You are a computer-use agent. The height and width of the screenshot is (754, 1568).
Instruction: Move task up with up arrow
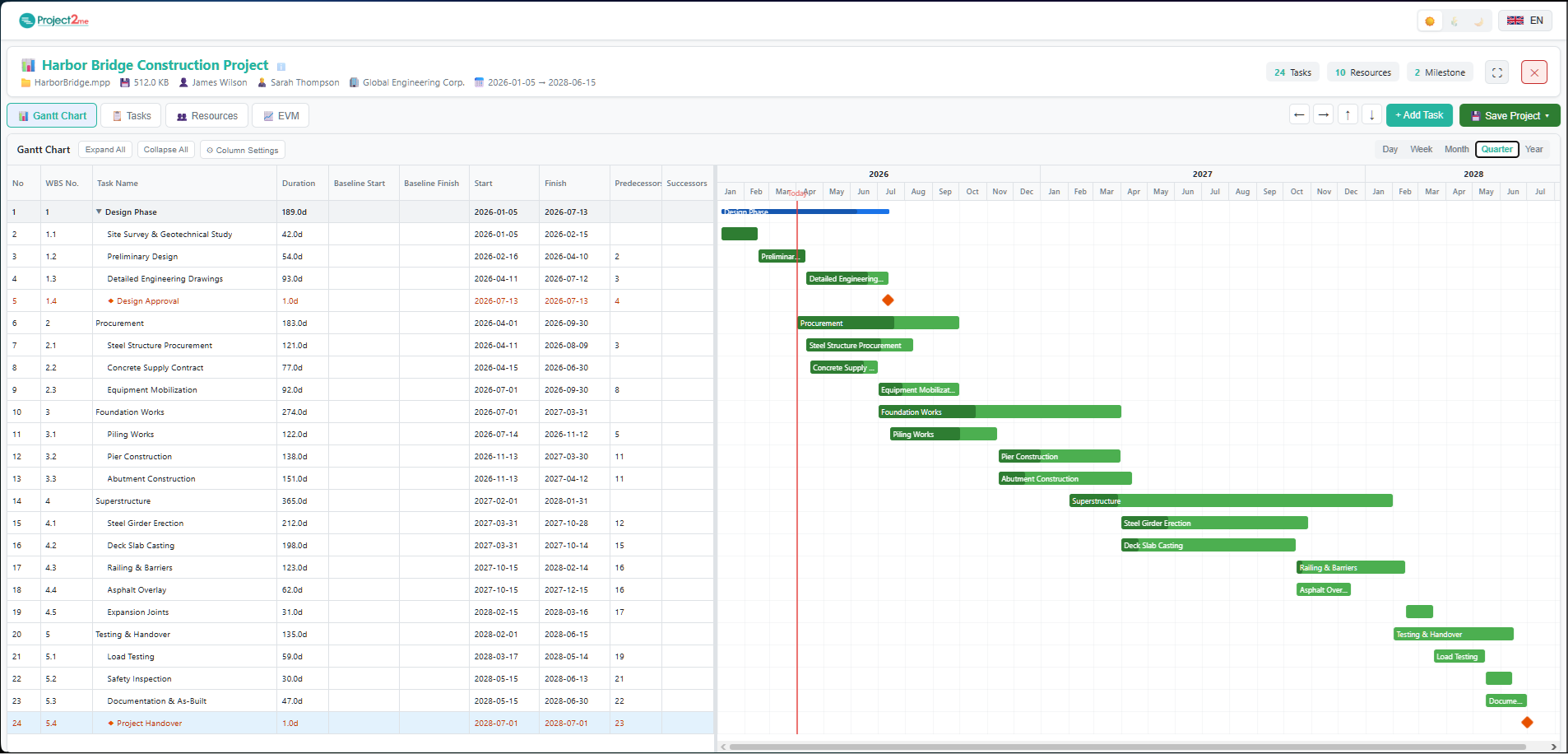tap(1348, 115)
